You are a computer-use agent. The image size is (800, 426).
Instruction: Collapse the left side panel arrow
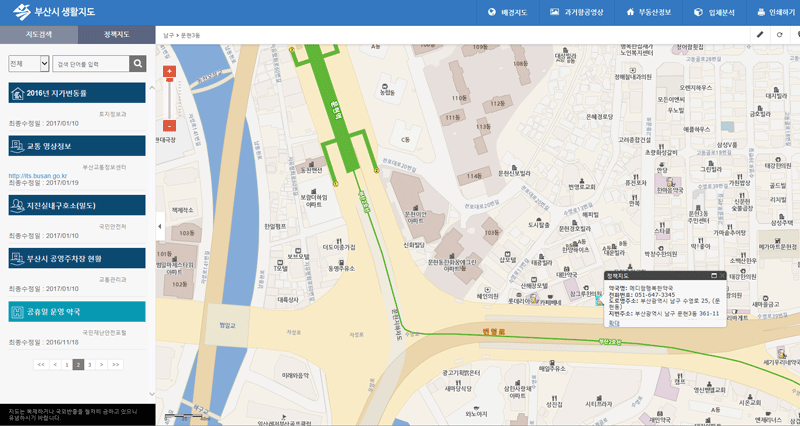point(159,227)
